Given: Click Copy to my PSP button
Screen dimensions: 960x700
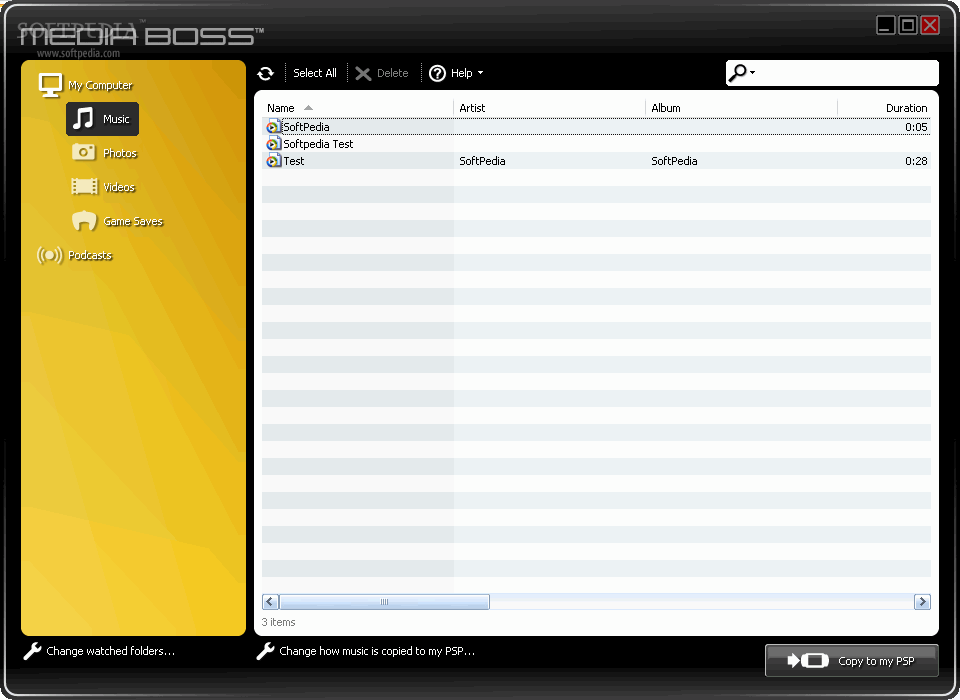Looking at the screenshot, I should click(x=852, y=660).
